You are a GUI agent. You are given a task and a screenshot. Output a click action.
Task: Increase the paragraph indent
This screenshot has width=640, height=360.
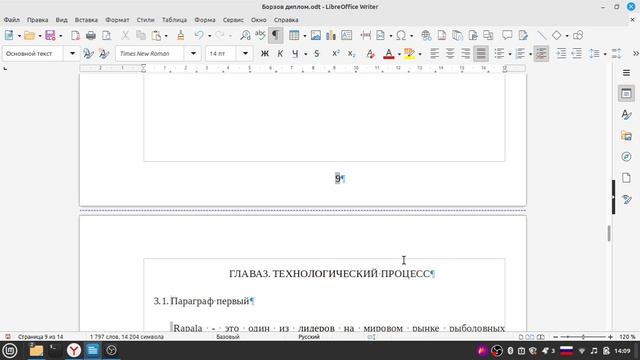pyautogui.click(x=561, y=53)
